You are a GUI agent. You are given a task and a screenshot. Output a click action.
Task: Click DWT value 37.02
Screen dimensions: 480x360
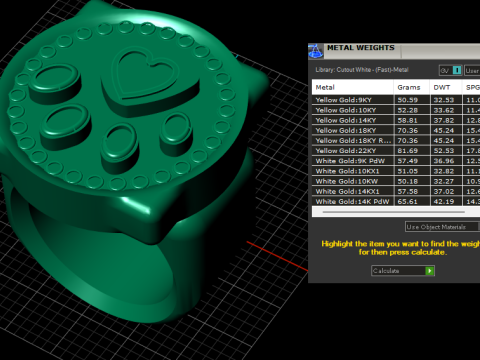(444, 191)
